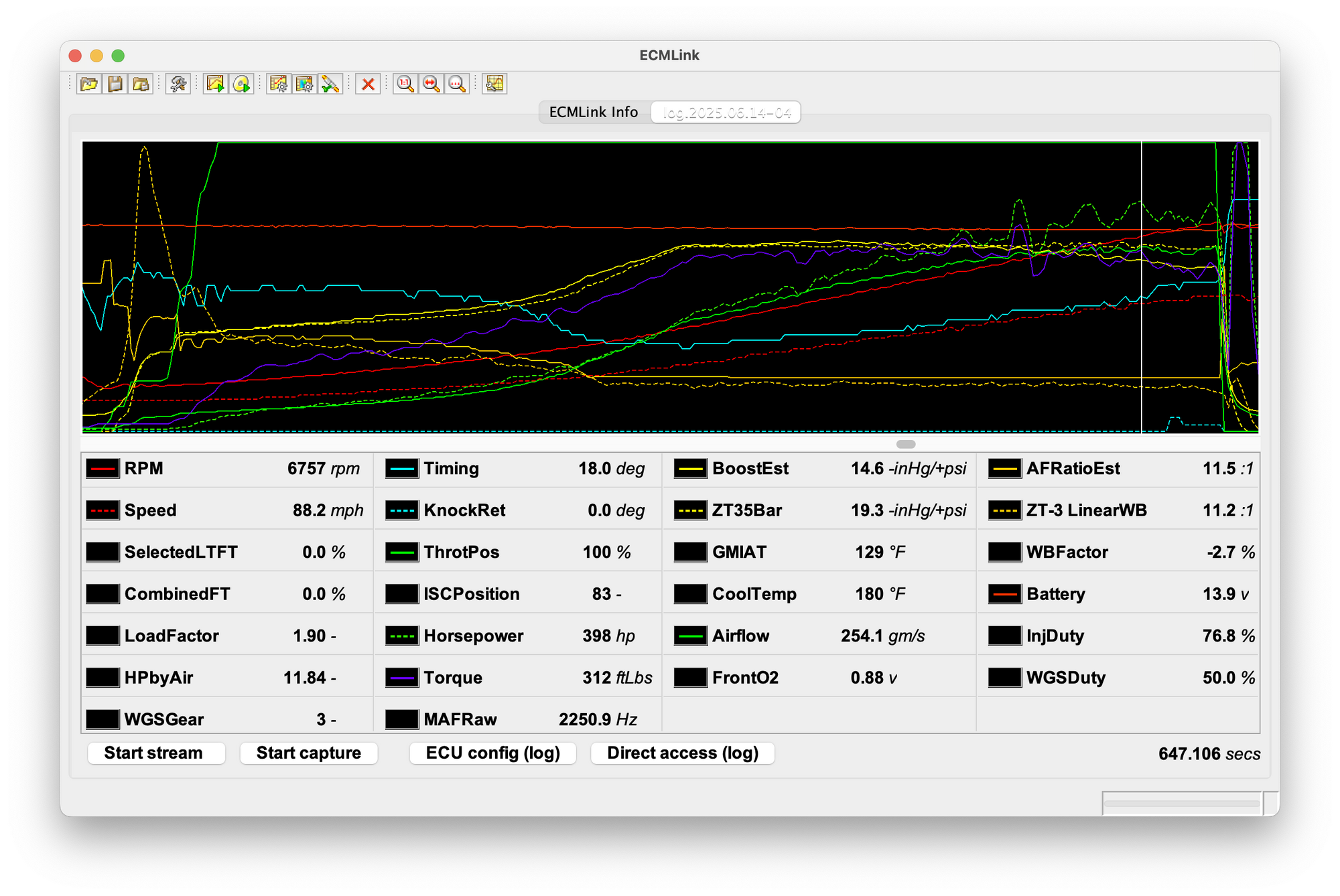Click the InjDuty black swatch
Image resolution: width=1340 pixels, height=896 pixels.
click(1005, 636)
